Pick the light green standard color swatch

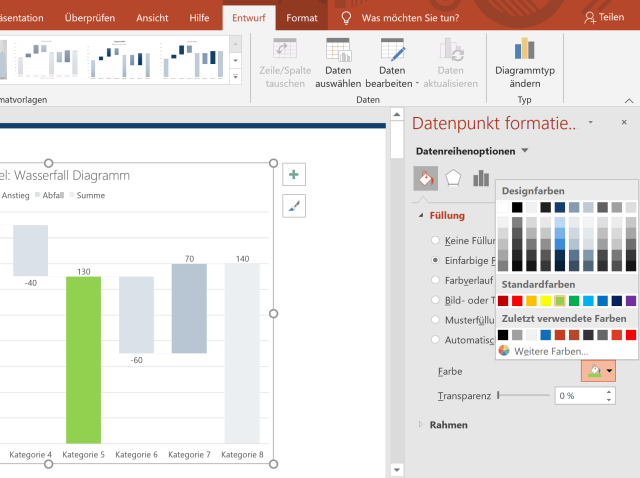[x=560, y=301]
